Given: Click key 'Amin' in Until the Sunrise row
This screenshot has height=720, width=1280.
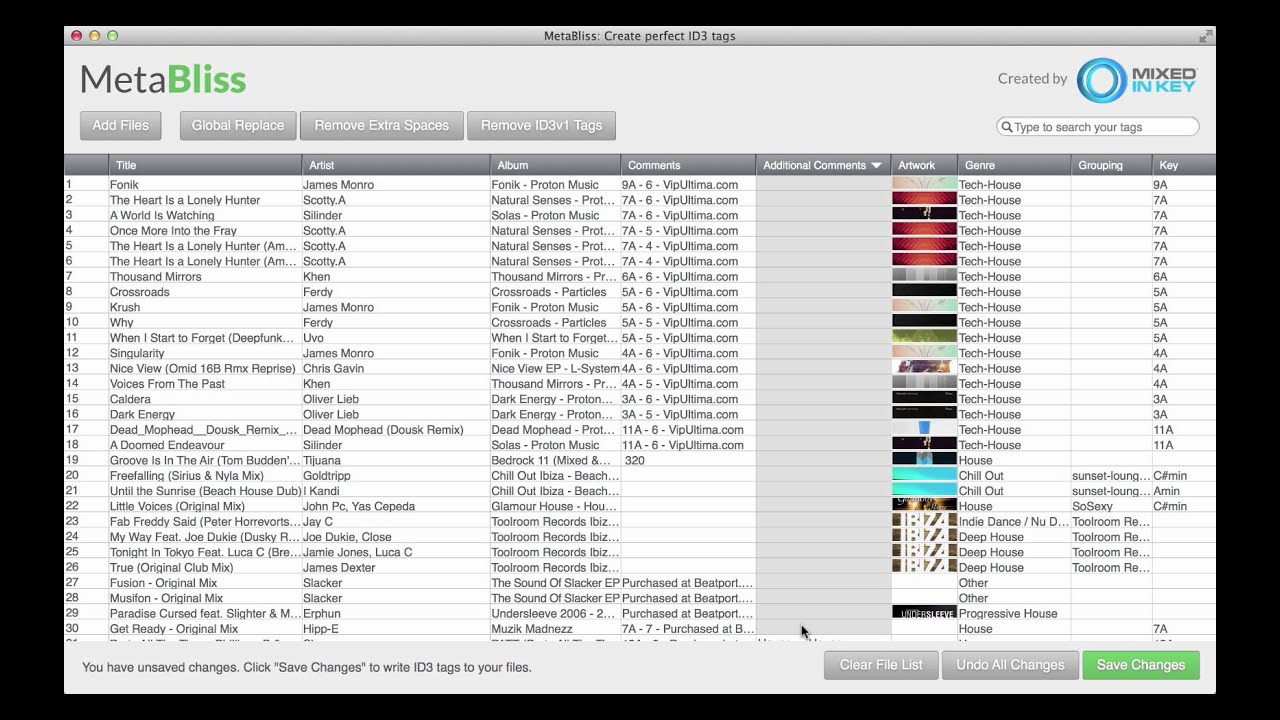Looking at the screenshot, I should click(1166, 491).
